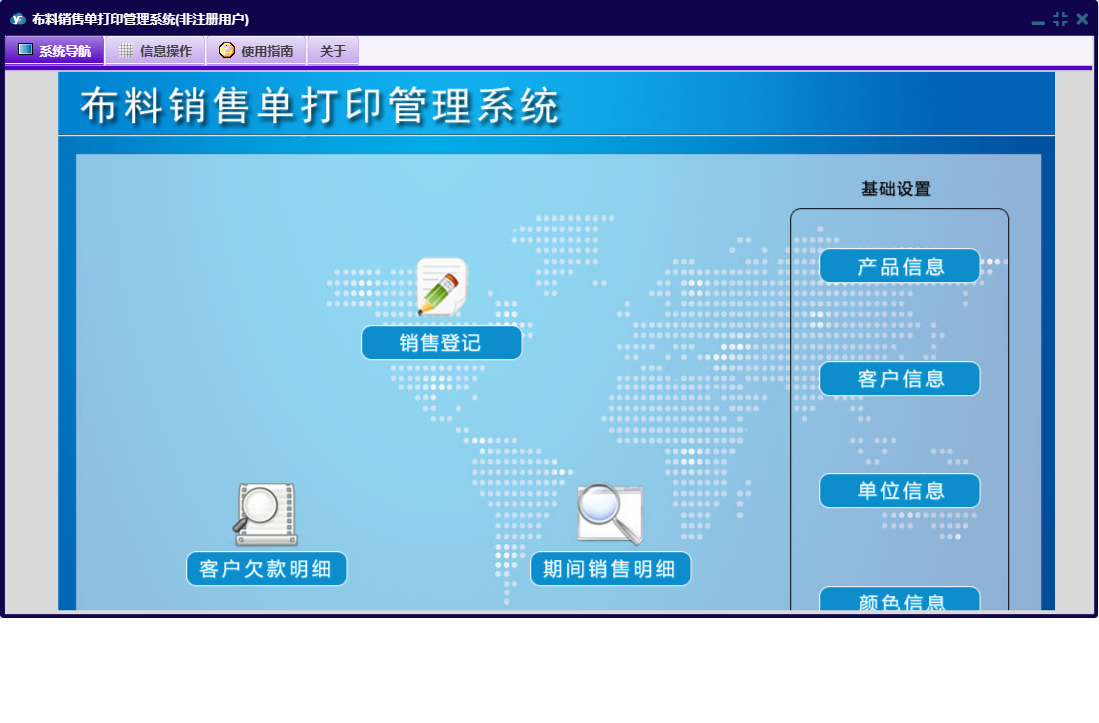This screenshot has width=1099, height=723.
Task: Click the 布料销售单打印管理系统 banner title
Action: [320, 106]
